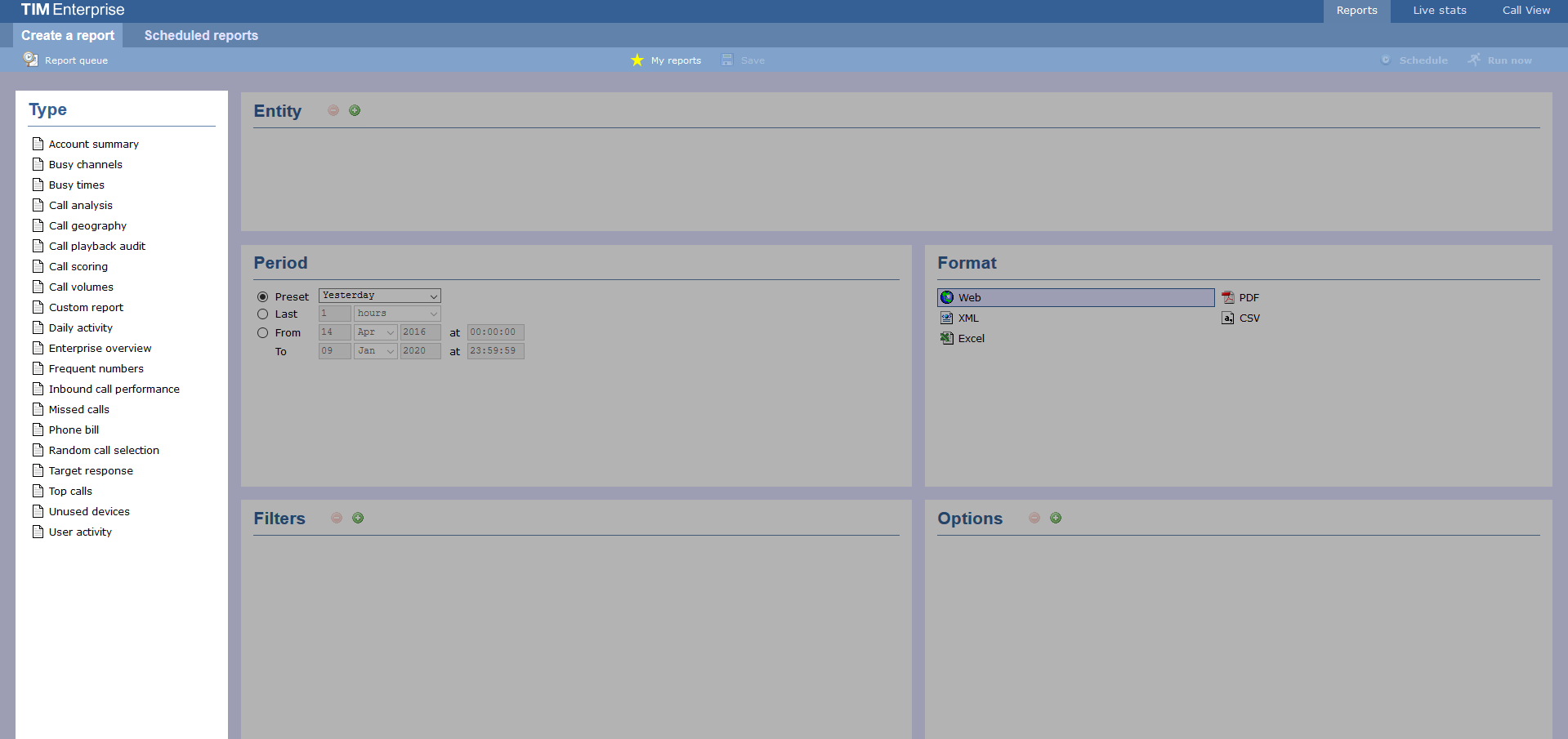
Task: Choose Unused devices report type
Action: point(89,511)
